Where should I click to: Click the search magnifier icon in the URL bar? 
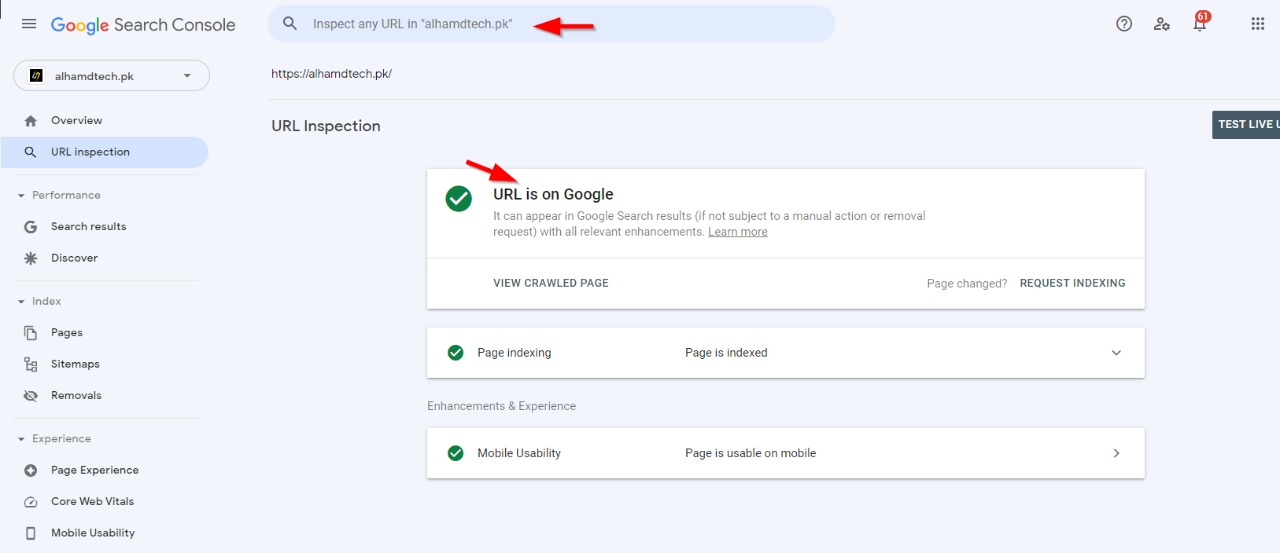(290, 24)
